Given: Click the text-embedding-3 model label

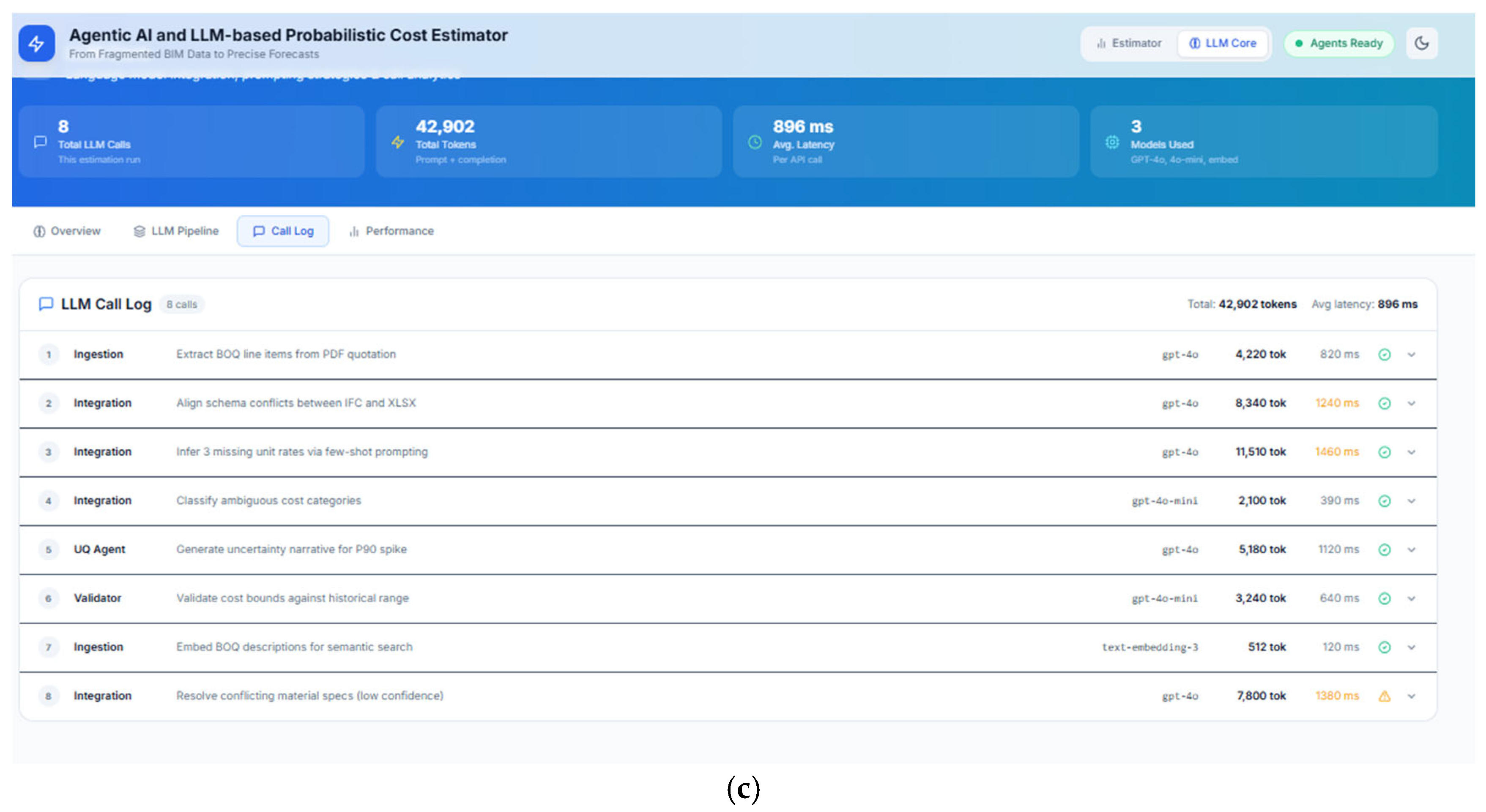Looking at the screenshot, I should pos(1149,647).
